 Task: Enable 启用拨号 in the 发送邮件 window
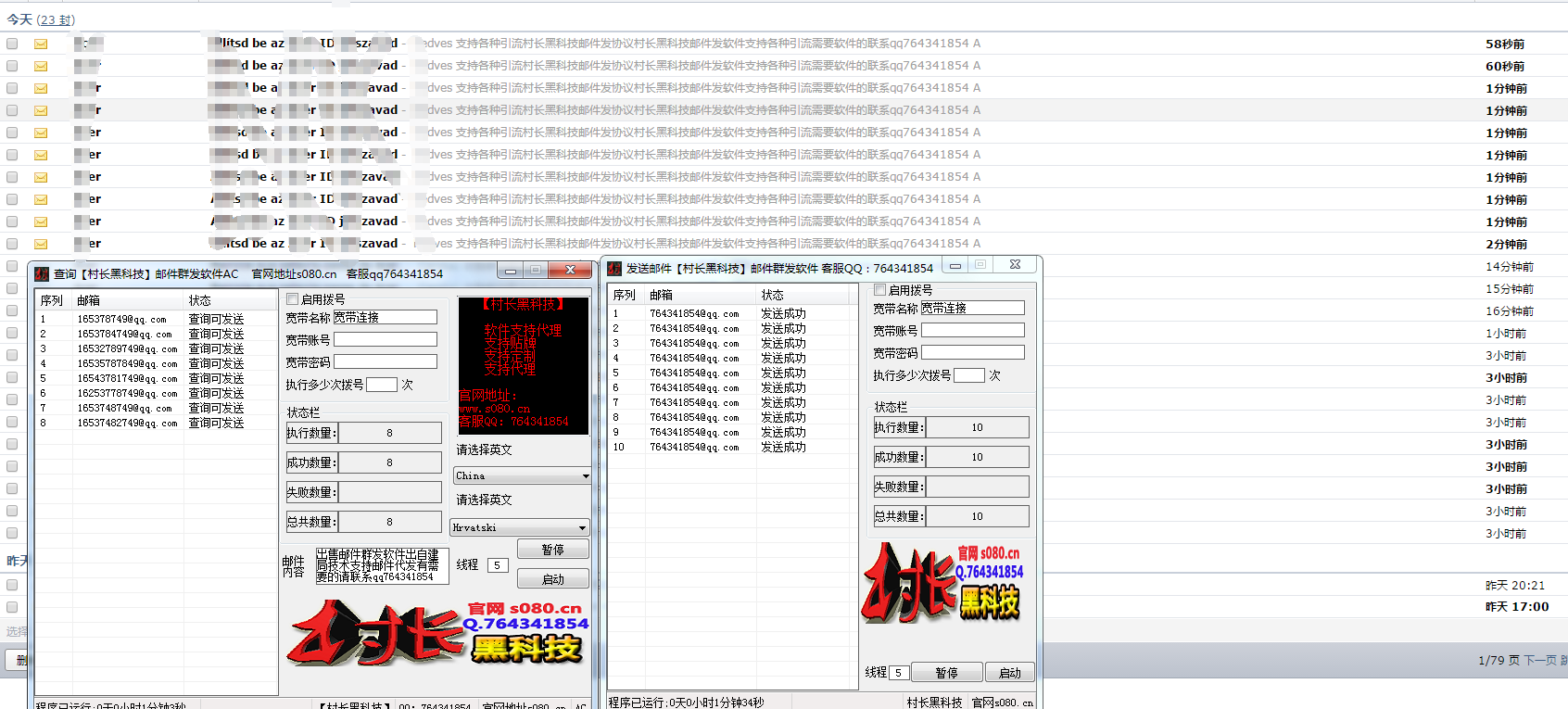[x=880, y=290]
